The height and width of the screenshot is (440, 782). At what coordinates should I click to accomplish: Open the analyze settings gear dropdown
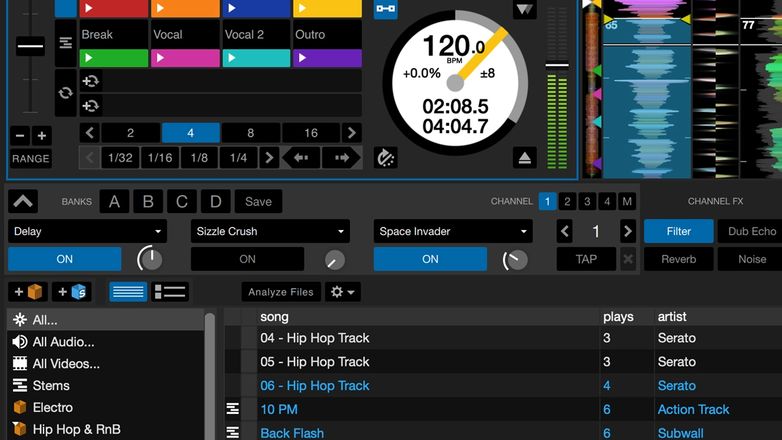[x=343, y=292]
